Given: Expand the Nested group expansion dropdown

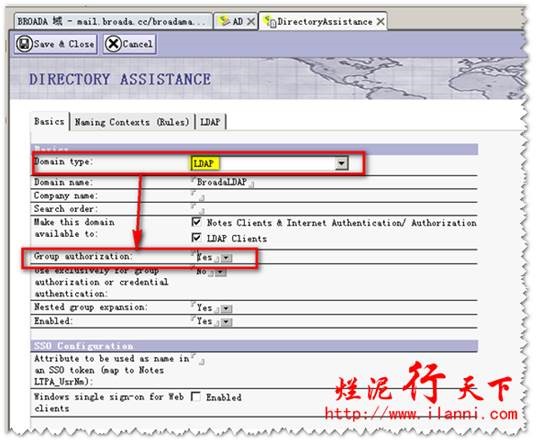Looking at the screenshot, I should click(226, 309).
